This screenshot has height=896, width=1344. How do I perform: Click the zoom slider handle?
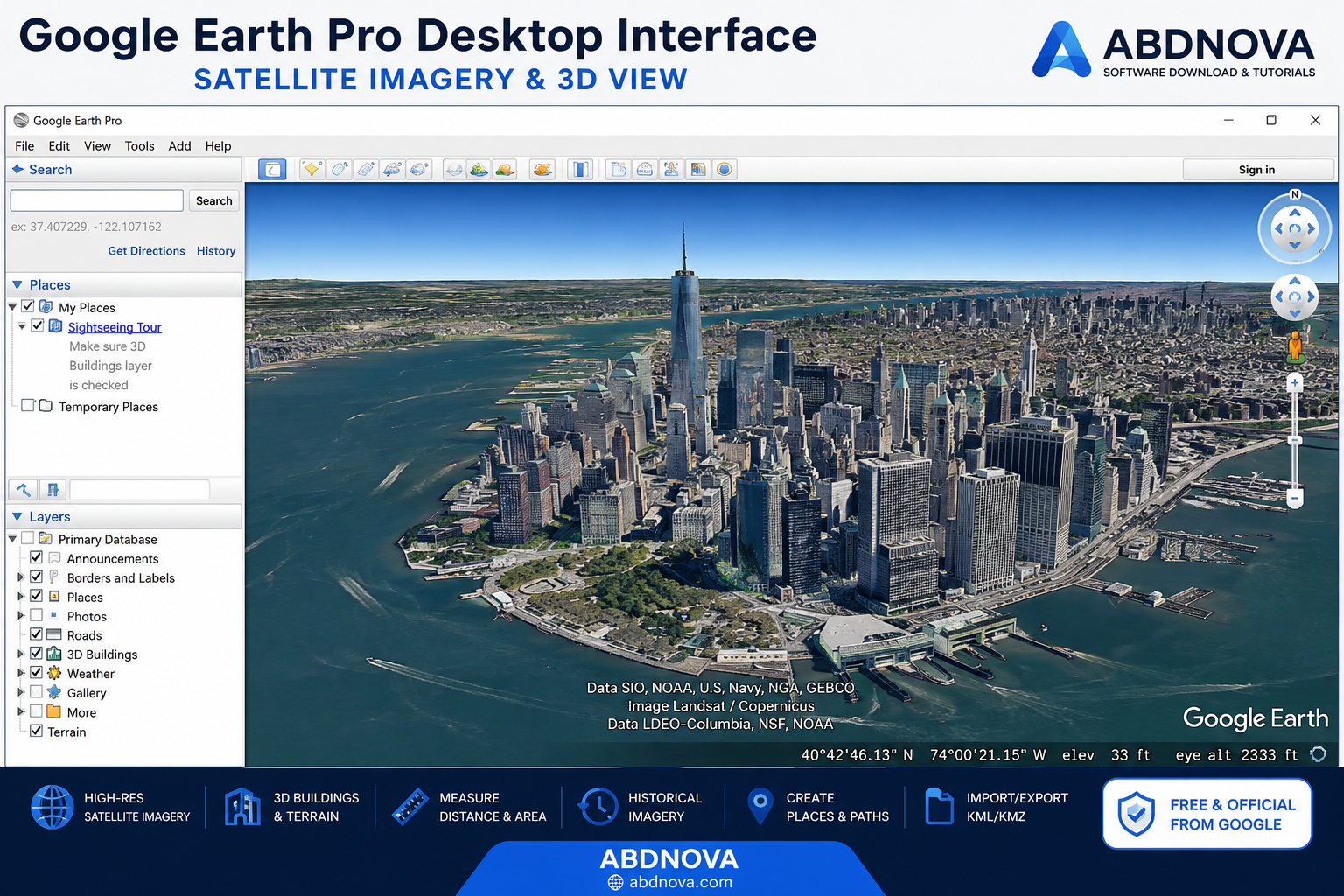(x=1295, y=440)
